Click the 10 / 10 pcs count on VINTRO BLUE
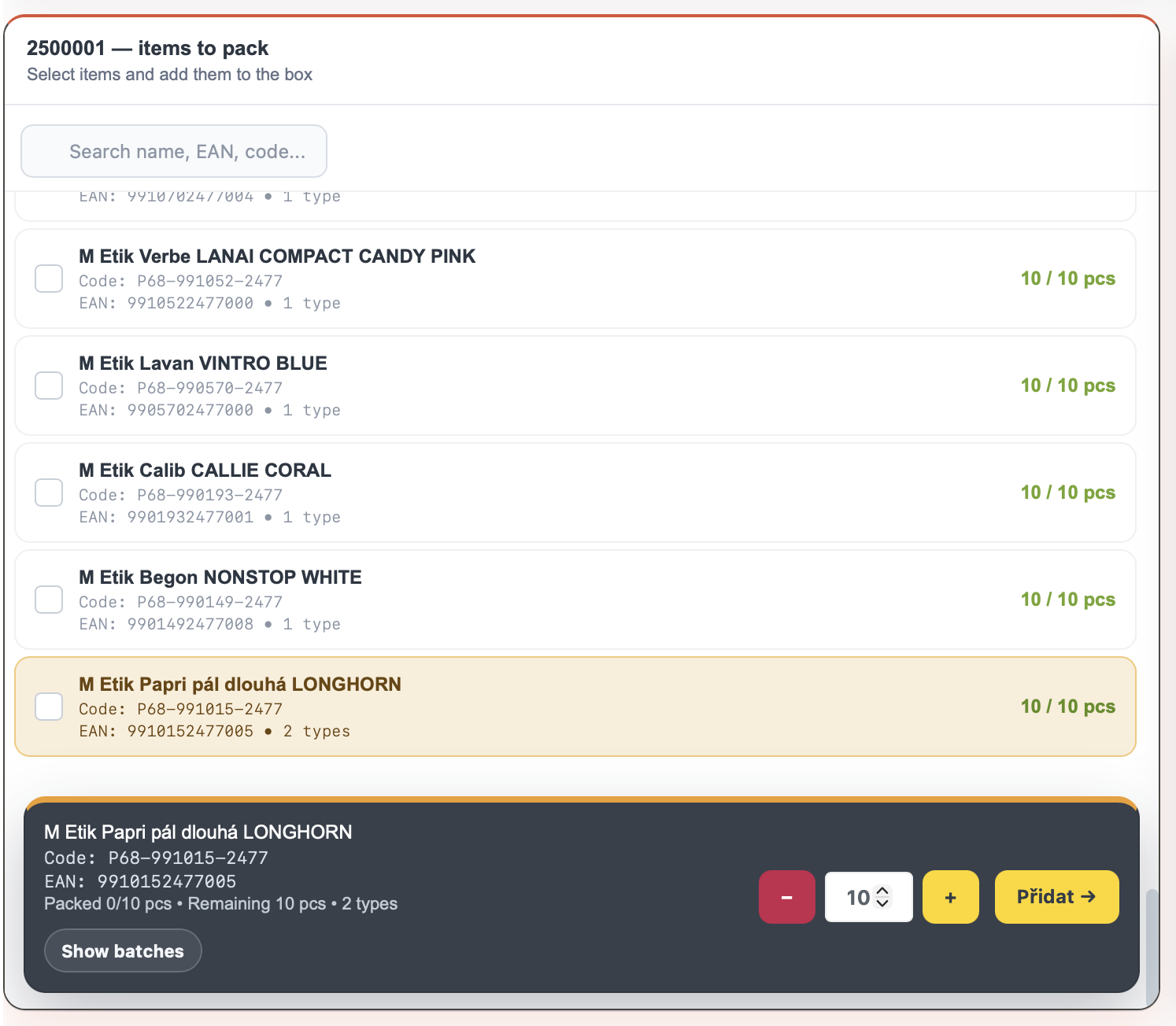Viewport: 1176px width, 1026px height. (1067, 386)
